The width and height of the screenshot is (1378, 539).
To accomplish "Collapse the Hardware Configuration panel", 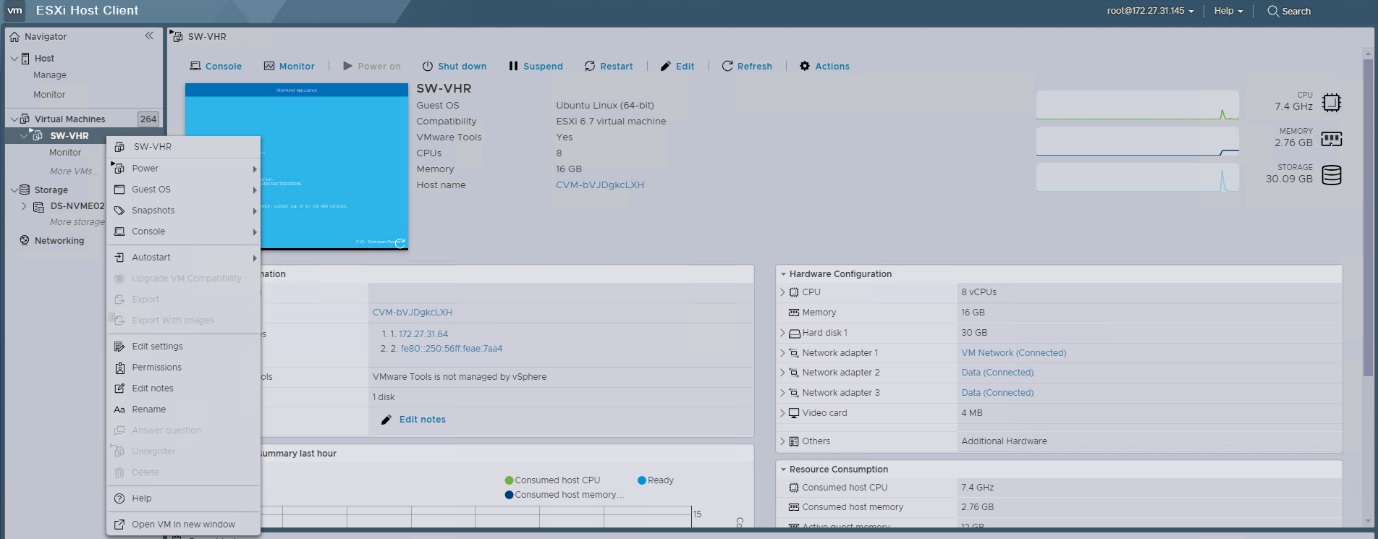I will (784, 274).
